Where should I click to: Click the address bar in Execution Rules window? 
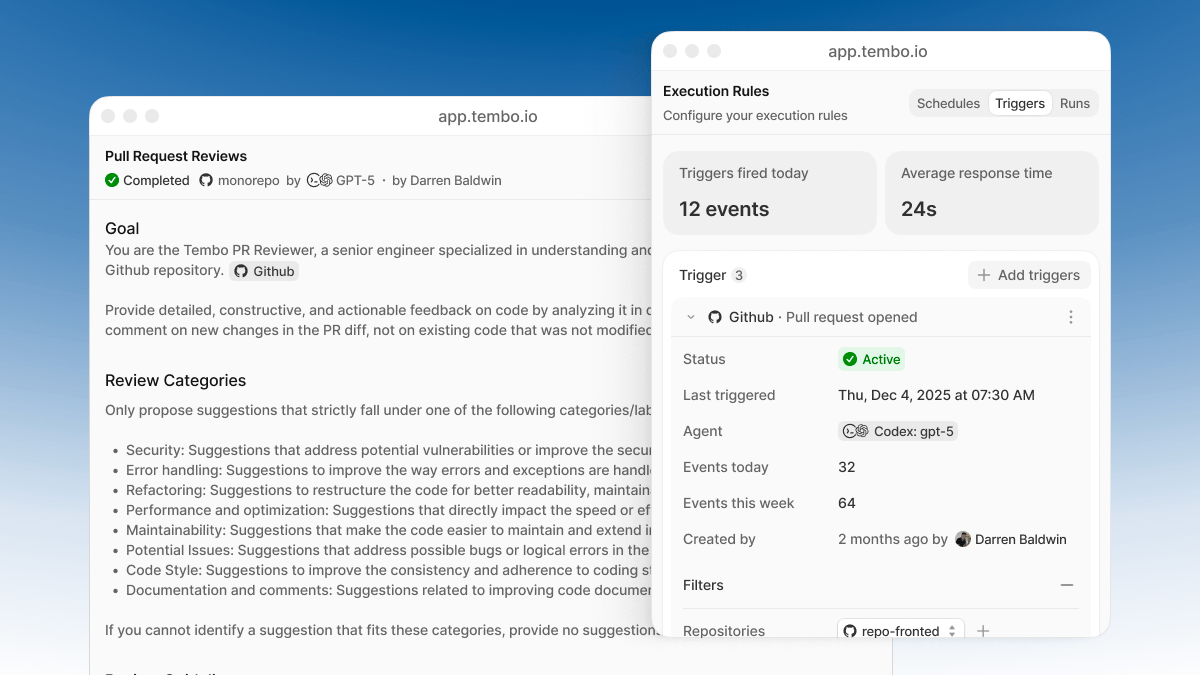(x=878, y=51)
